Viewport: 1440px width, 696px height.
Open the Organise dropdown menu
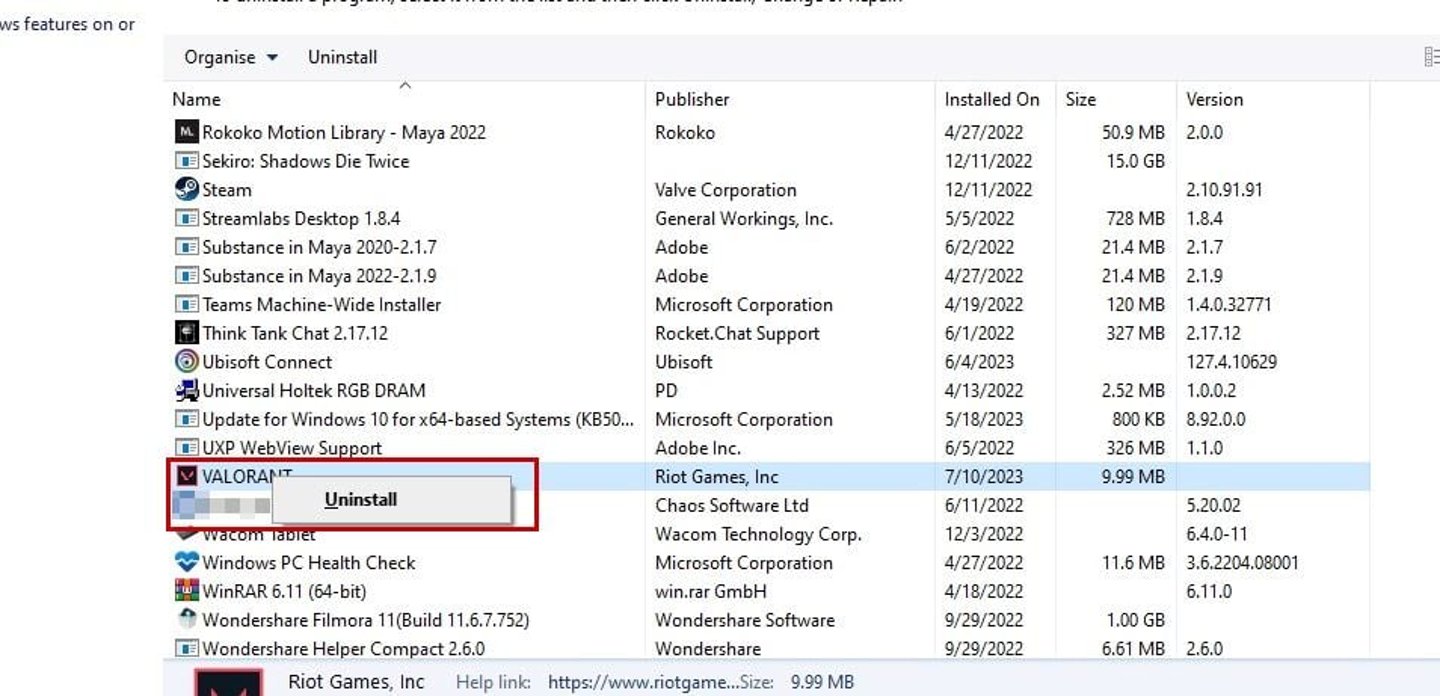(x=228, y=57)
